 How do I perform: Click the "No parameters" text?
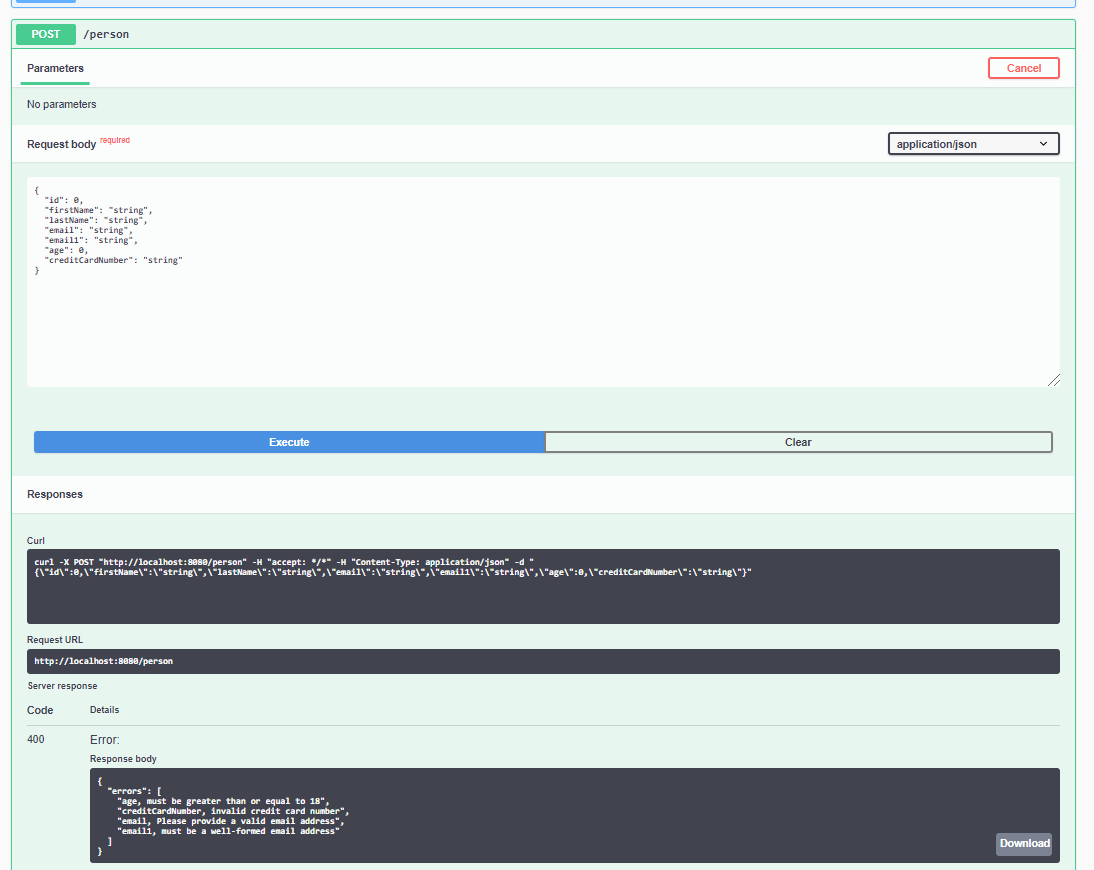[62, 104]
